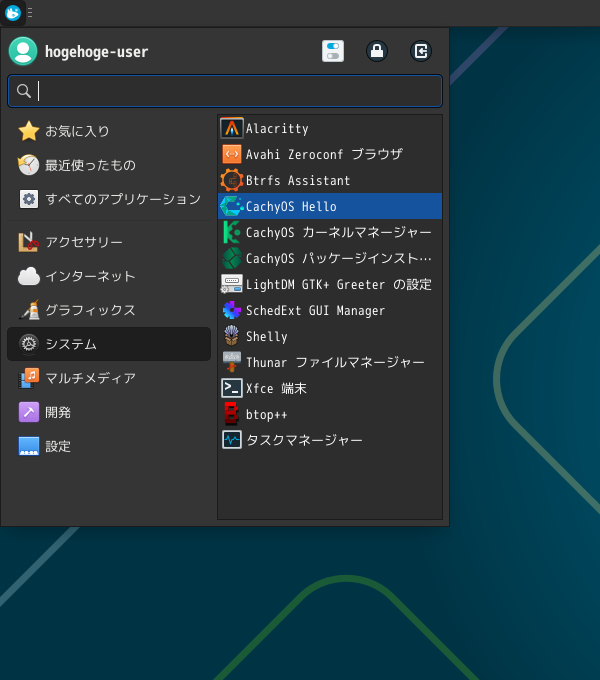The image size is (600, 680).
Task: Click the Thunar ファイルマネージャー icon
Action: (x=232, y=363)
